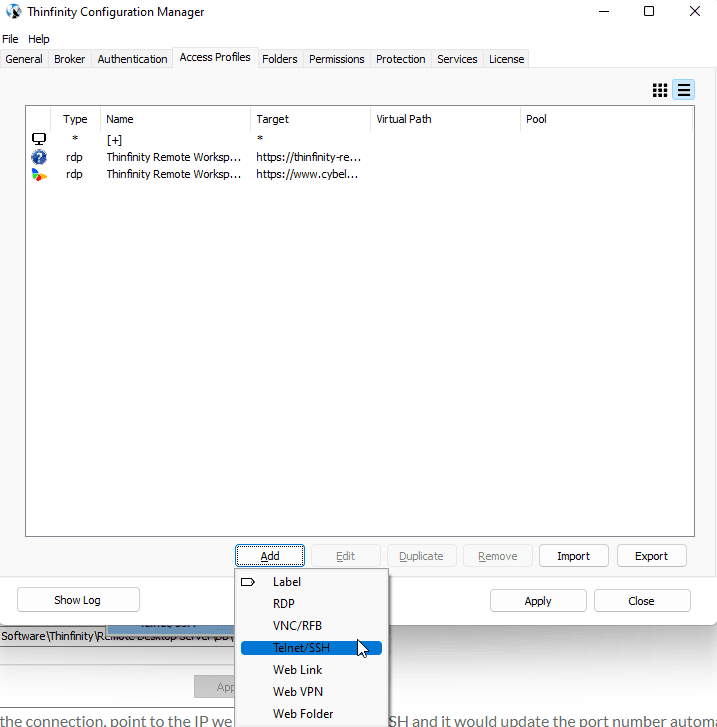The height and width of the screenshot is (727, 717).
Task: Select the Thinfinity Remote Worksp… name in cybel row
Action: coord(174,174)
